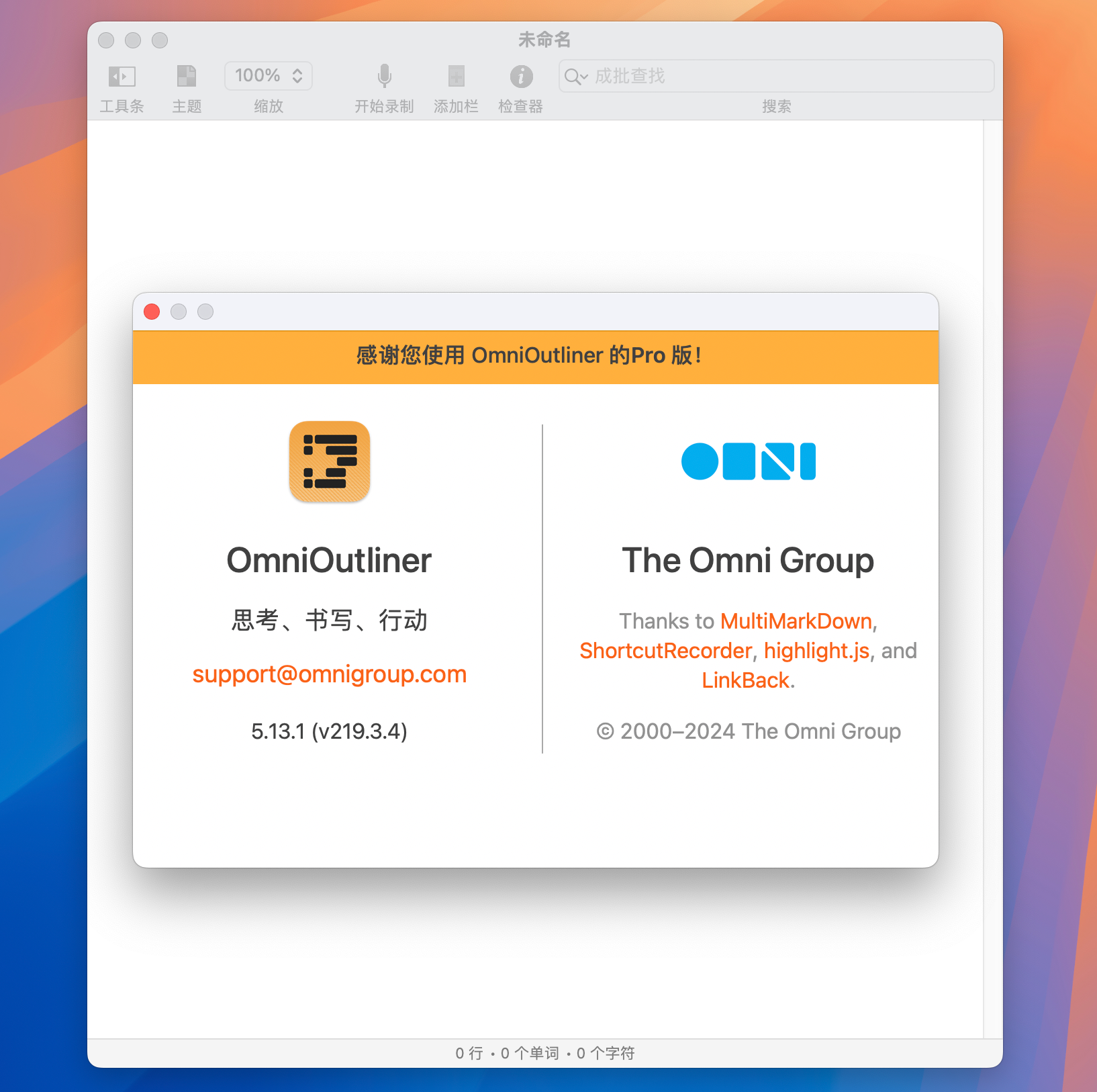Open the LinkBack link
1097x1092 pixels.
click(745, 680)
